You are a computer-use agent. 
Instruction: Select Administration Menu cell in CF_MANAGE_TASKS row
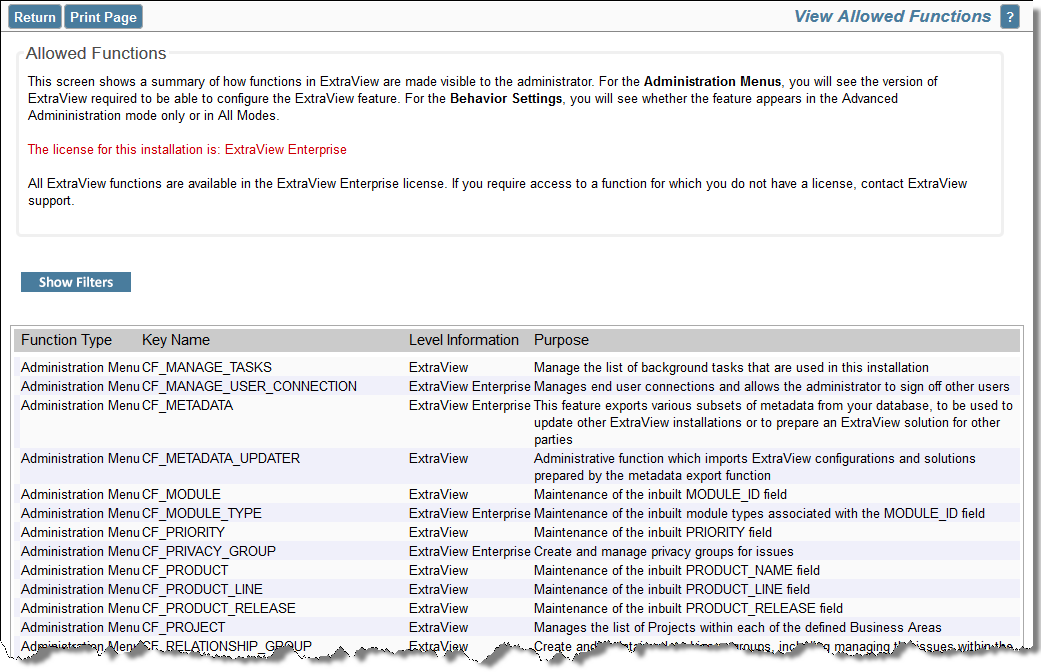click(x=80, y=367)
